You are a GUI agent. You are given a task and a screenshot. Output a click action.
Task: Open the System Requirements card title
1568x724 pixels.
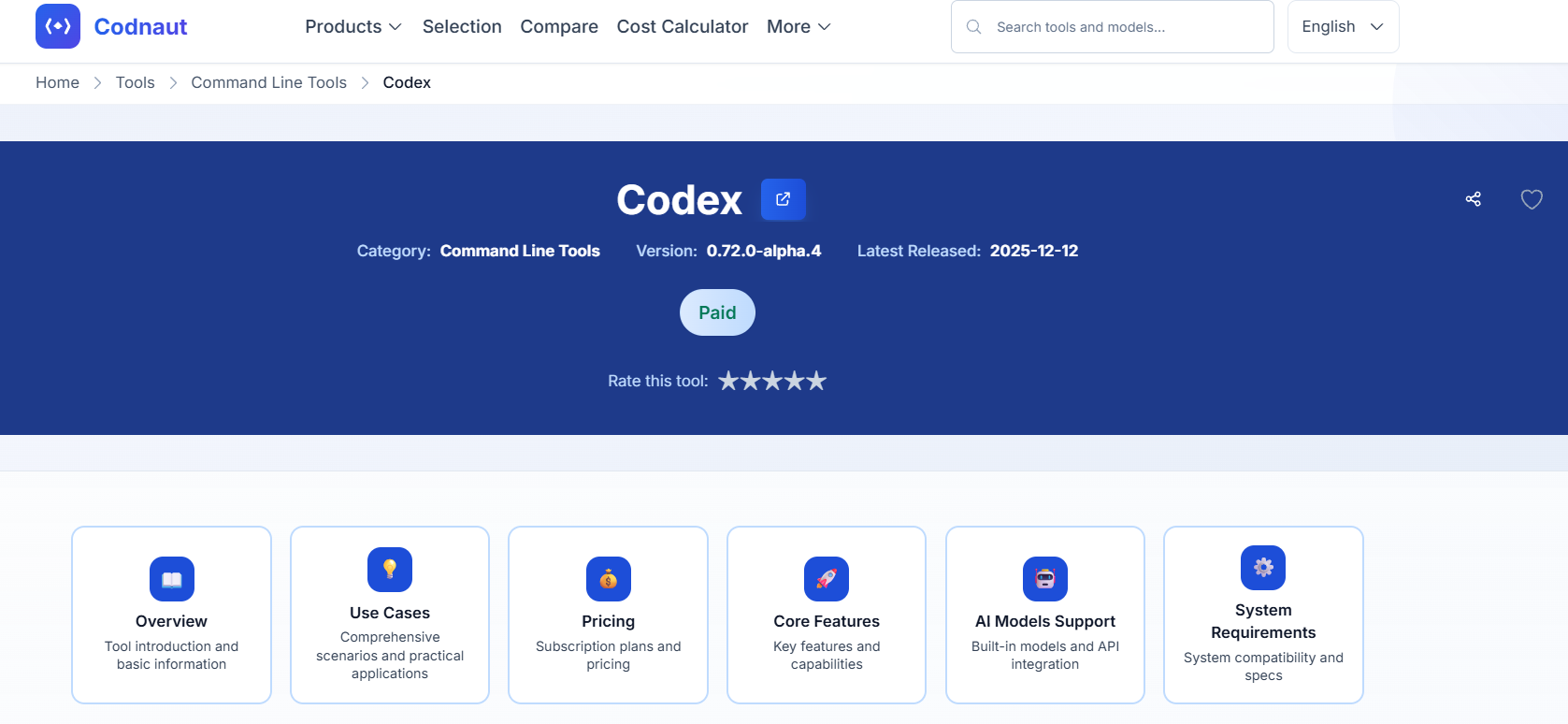tap(1263, 621)
